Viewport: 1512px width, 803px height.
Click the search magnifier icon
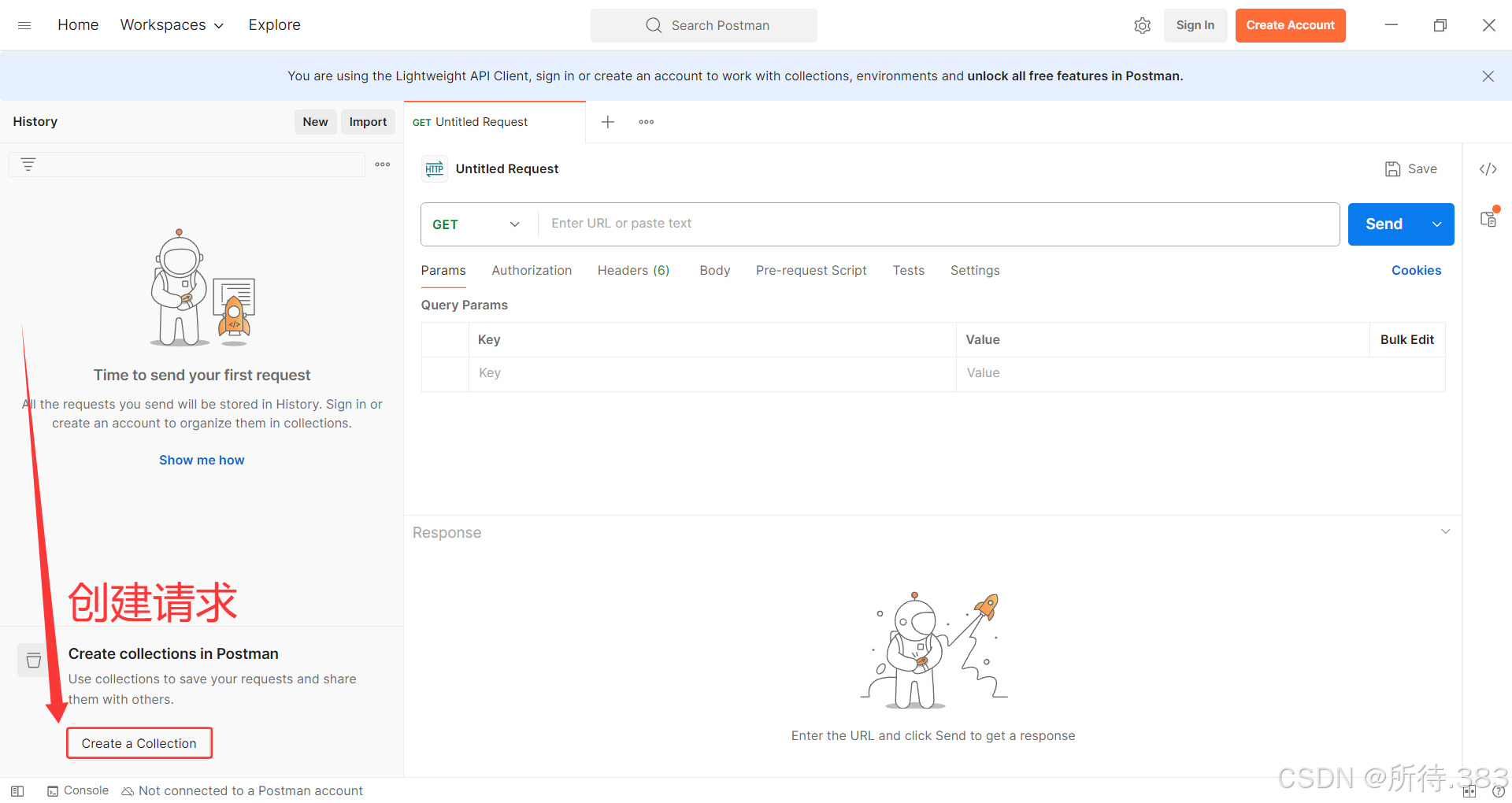pos(654,25)
